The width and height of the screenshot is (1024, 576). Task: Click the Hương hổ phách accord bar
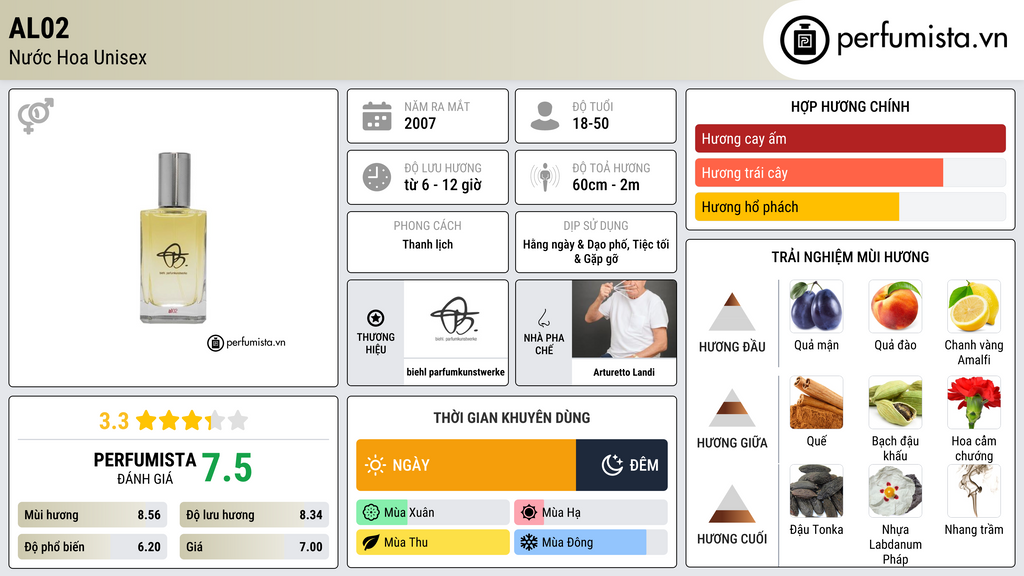pos(850,207)
